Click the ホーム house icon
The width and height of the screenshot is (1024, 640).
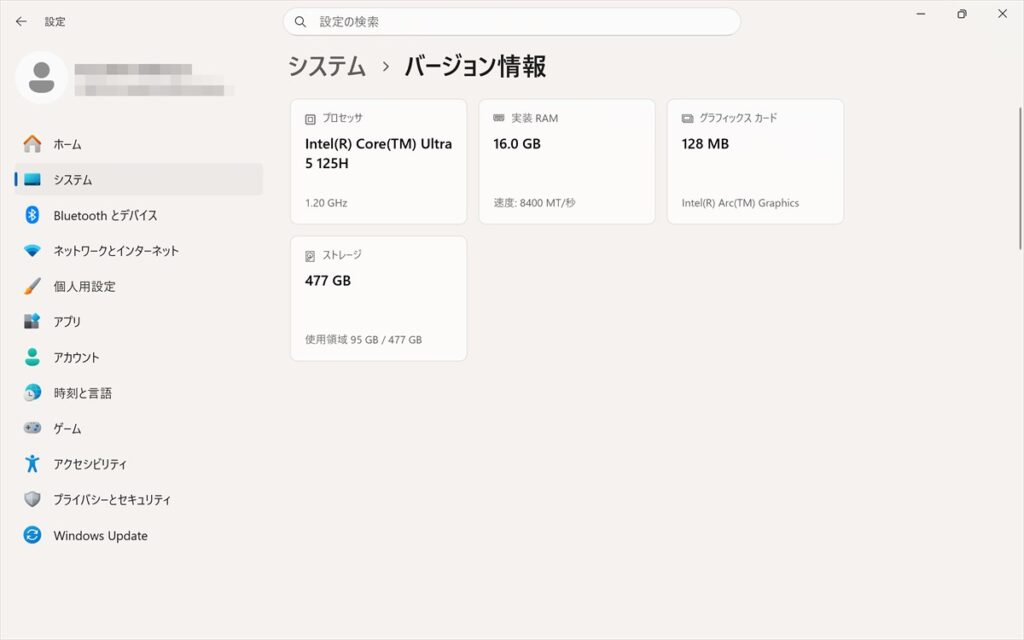(32, 144)
